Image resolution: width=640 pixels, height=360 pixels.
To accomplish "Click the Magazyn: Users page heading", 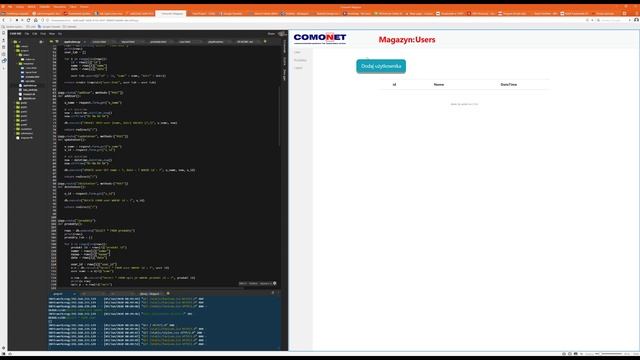I will click(x=407, y=40).
